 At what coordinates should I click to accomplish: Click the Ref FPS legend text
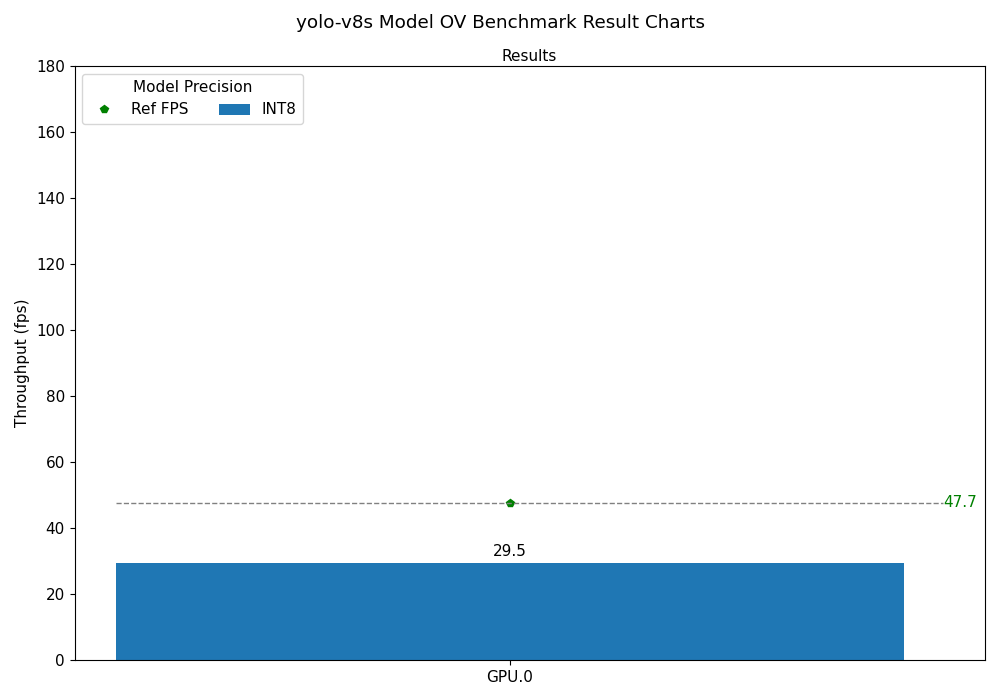pos(159,109)
